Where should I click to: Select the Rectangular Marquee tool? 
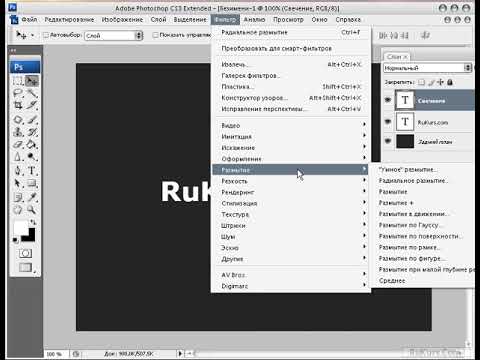coord(18,81)
